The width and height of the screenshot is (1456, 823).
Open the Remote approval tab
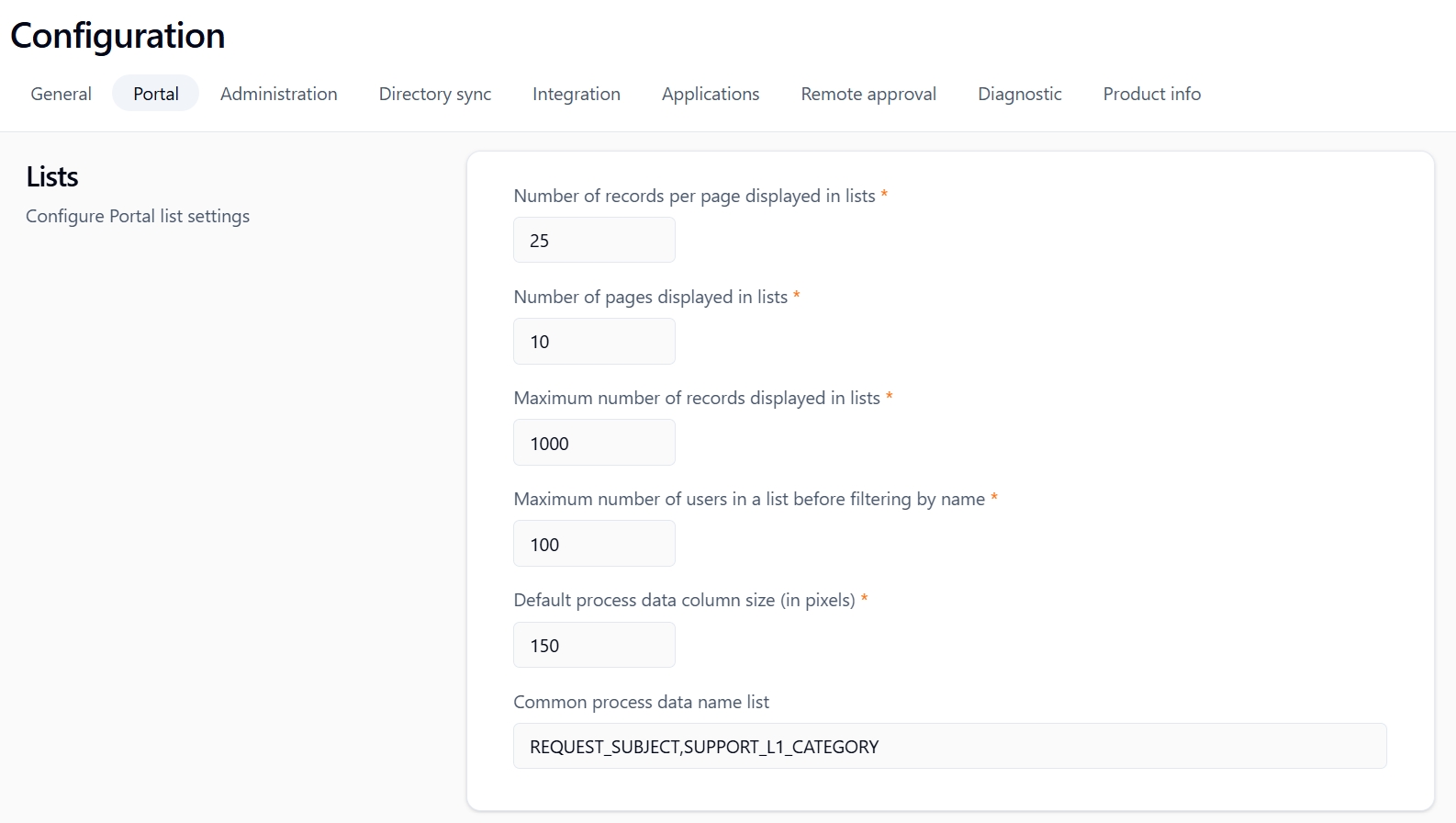pyautogui.click(x=868, y=94)
